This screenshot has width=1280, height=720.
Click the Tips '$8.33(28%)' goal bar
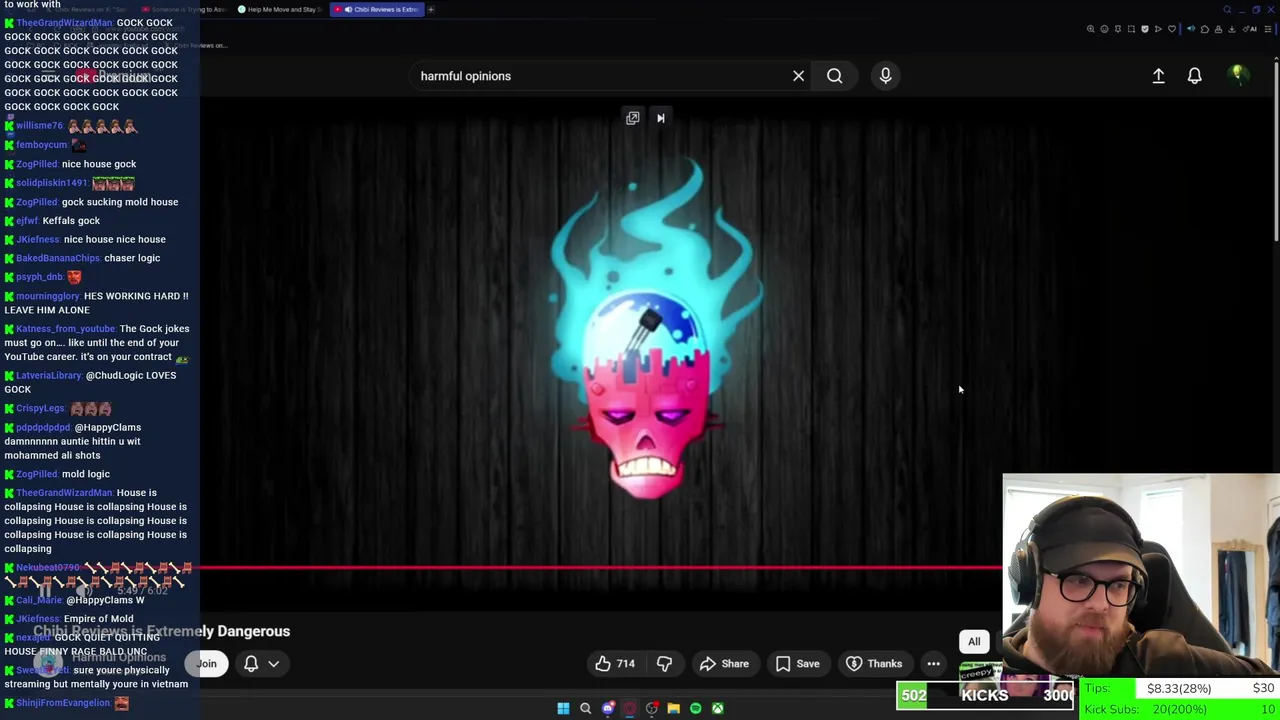(1180, 688)
